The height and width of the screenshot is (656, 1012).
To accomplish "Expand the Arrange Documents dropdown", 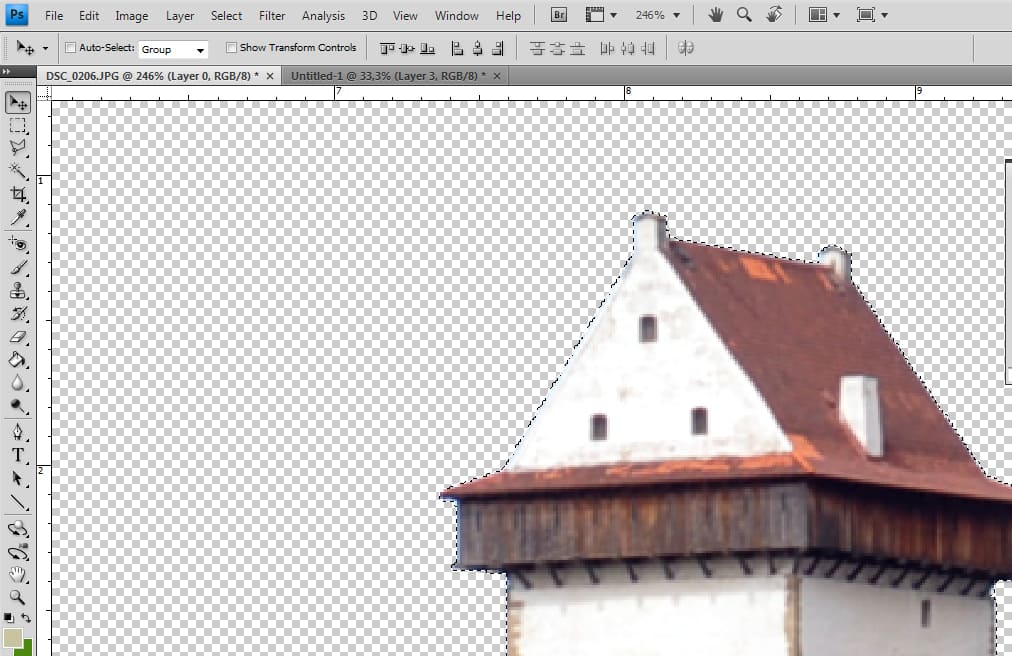I will 824,16.
